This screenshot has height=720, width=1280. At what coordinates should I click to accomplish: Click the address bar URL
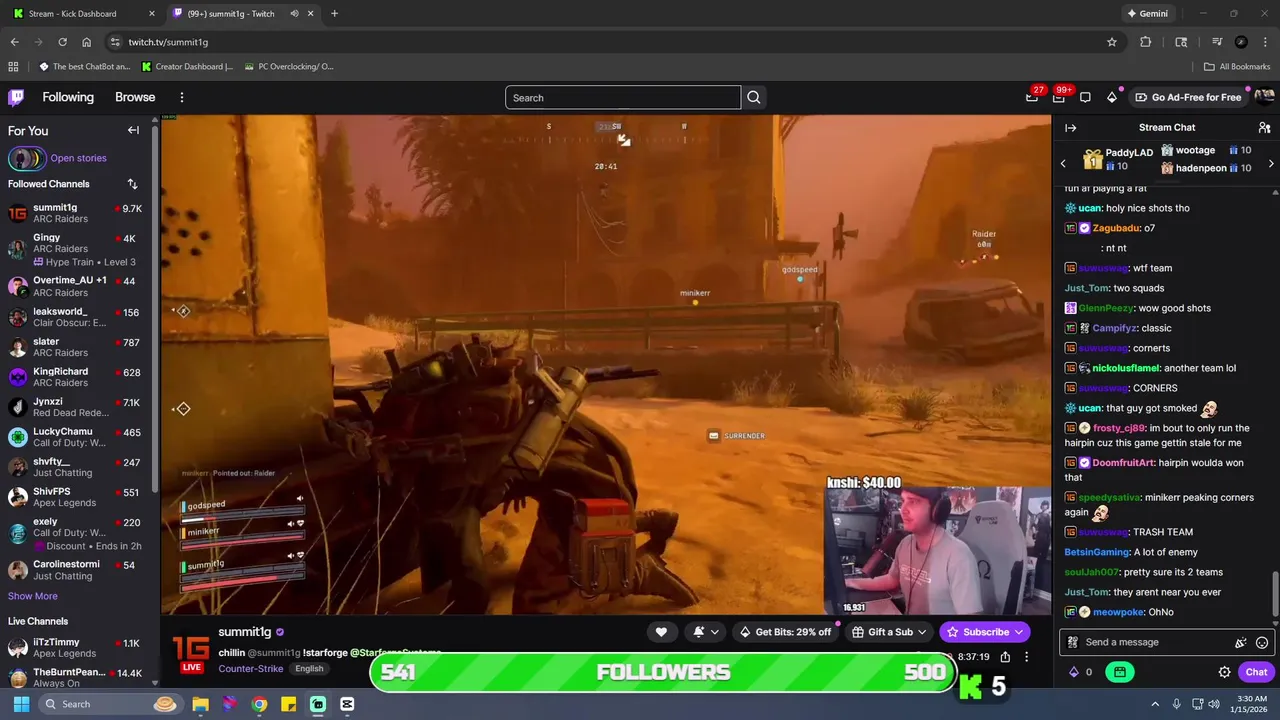168,42
